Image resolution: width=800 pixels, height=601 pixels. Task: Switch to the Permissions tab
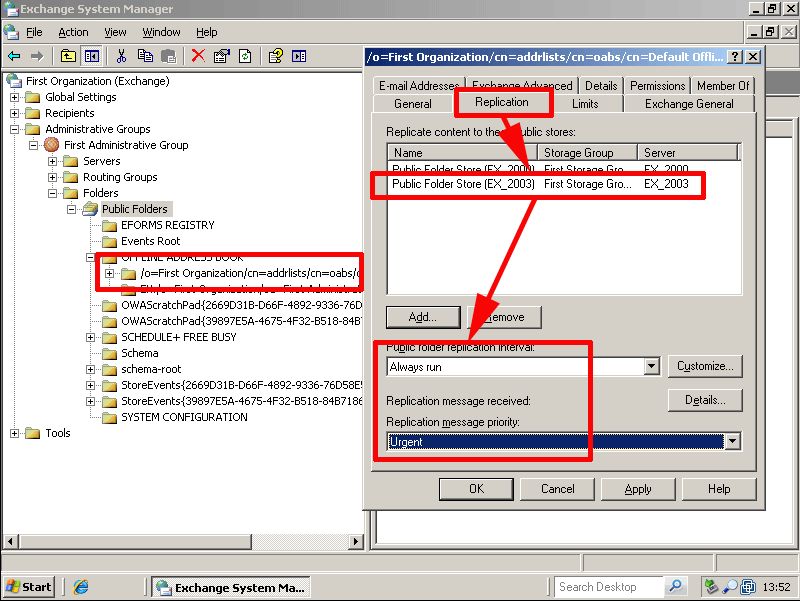tap(658, 86)
